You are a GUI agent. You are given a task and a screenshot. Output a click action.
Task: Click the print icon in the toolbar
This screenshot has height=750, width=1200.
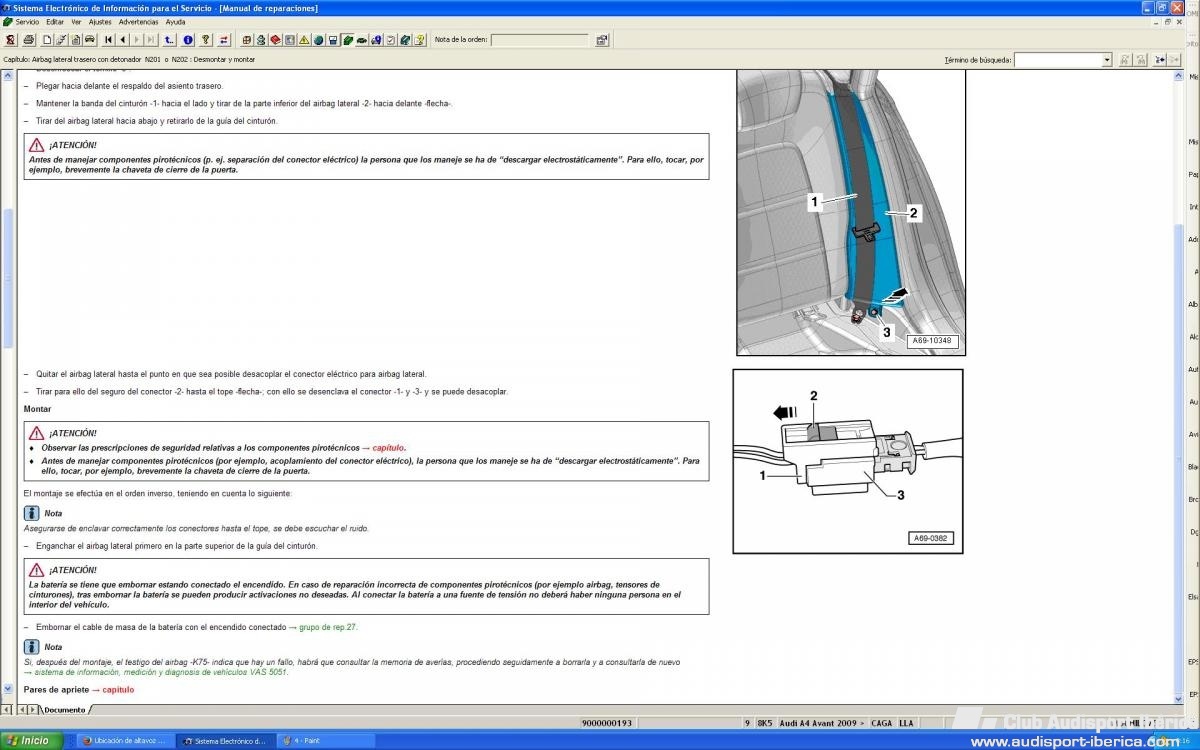pos(28,40)
